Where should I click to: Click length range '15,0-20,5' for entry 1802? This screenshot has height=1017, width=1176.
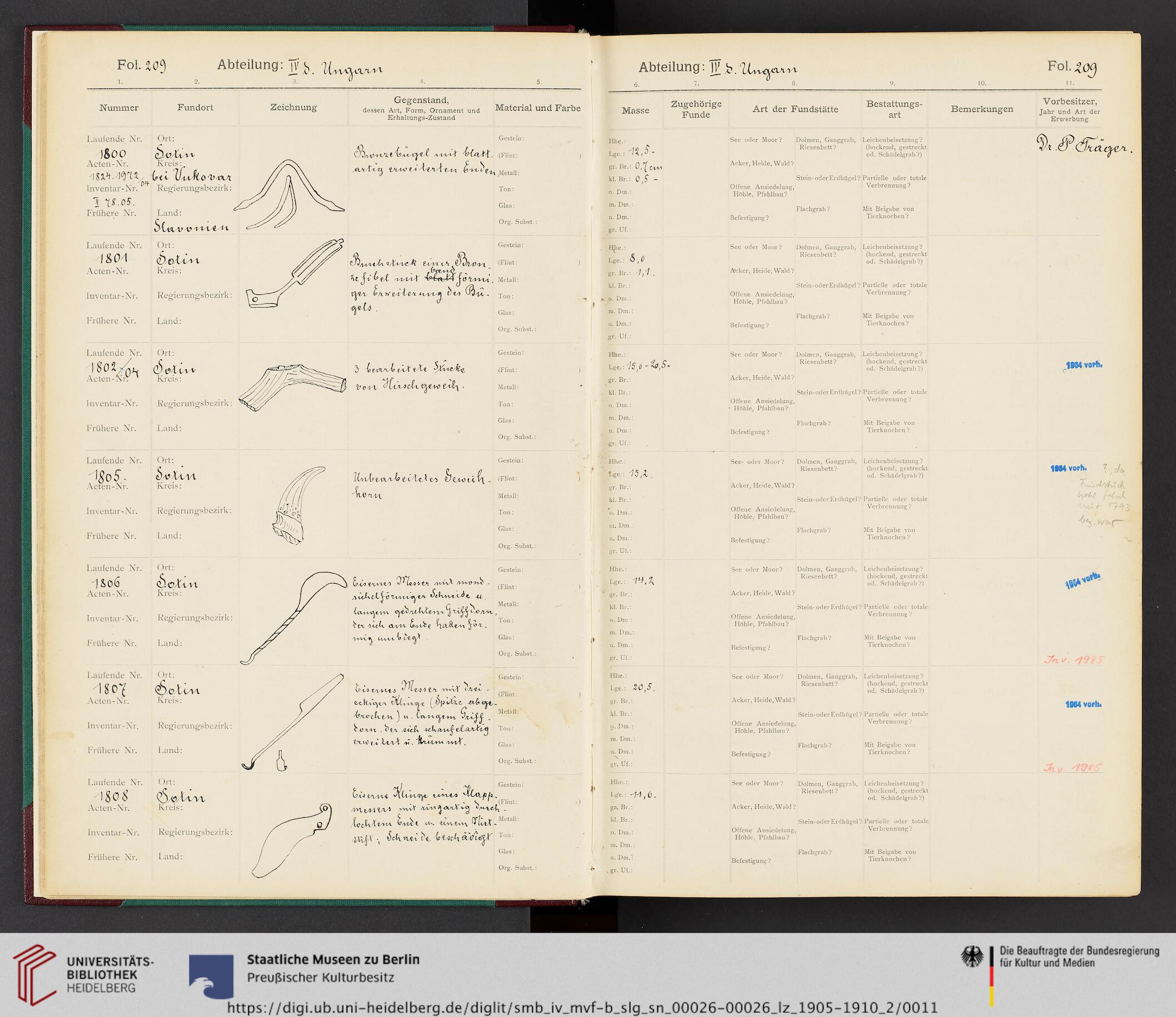(x=649, y=366)
